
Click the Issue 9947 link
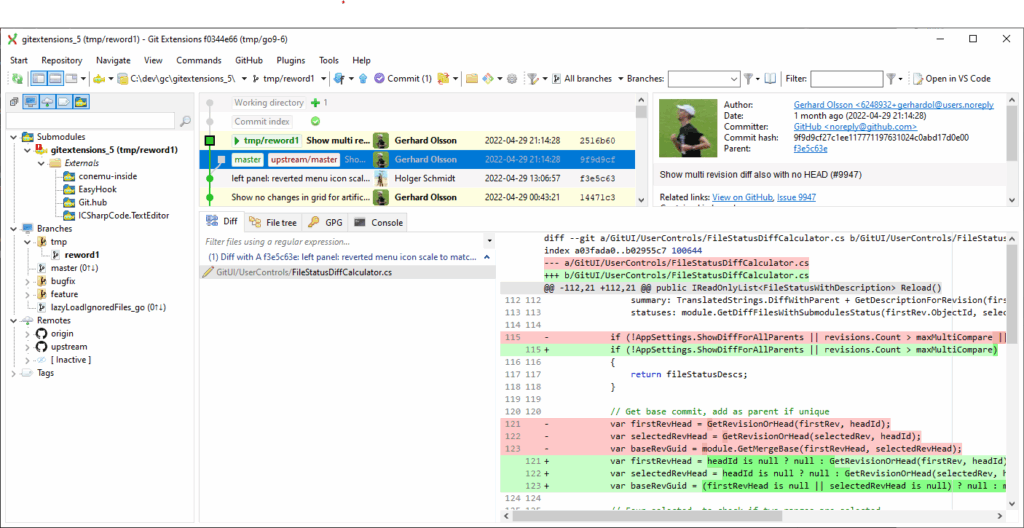coord(796,197)
